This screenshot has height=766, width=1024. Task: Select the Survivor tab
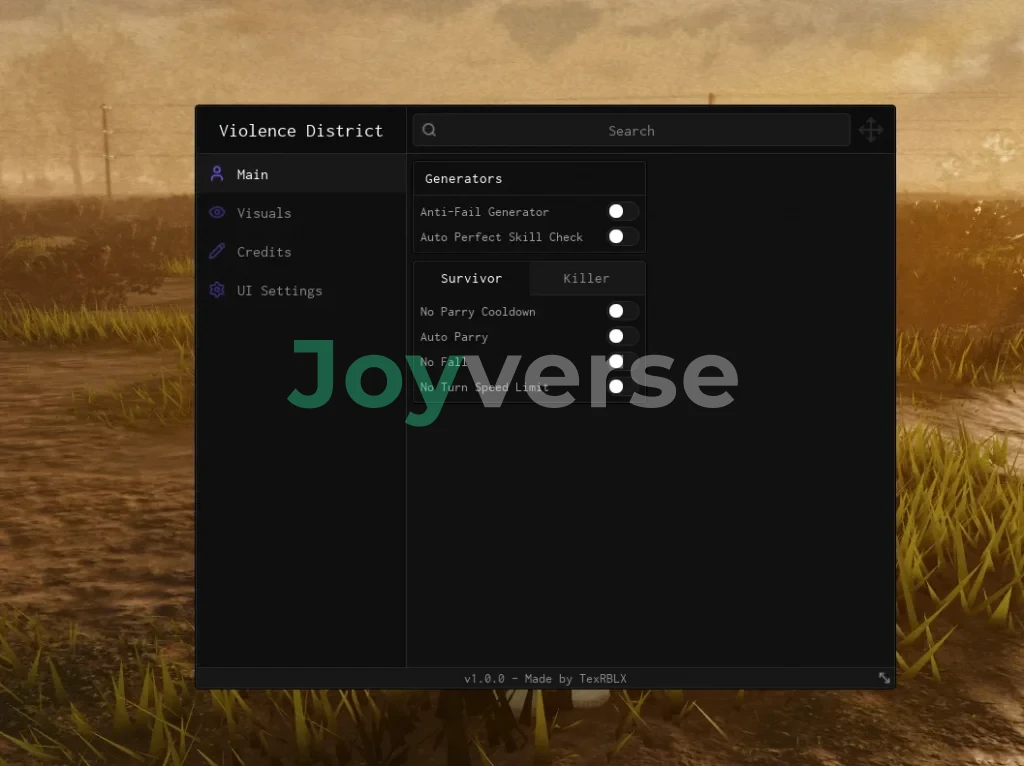[x=471, y=278]
